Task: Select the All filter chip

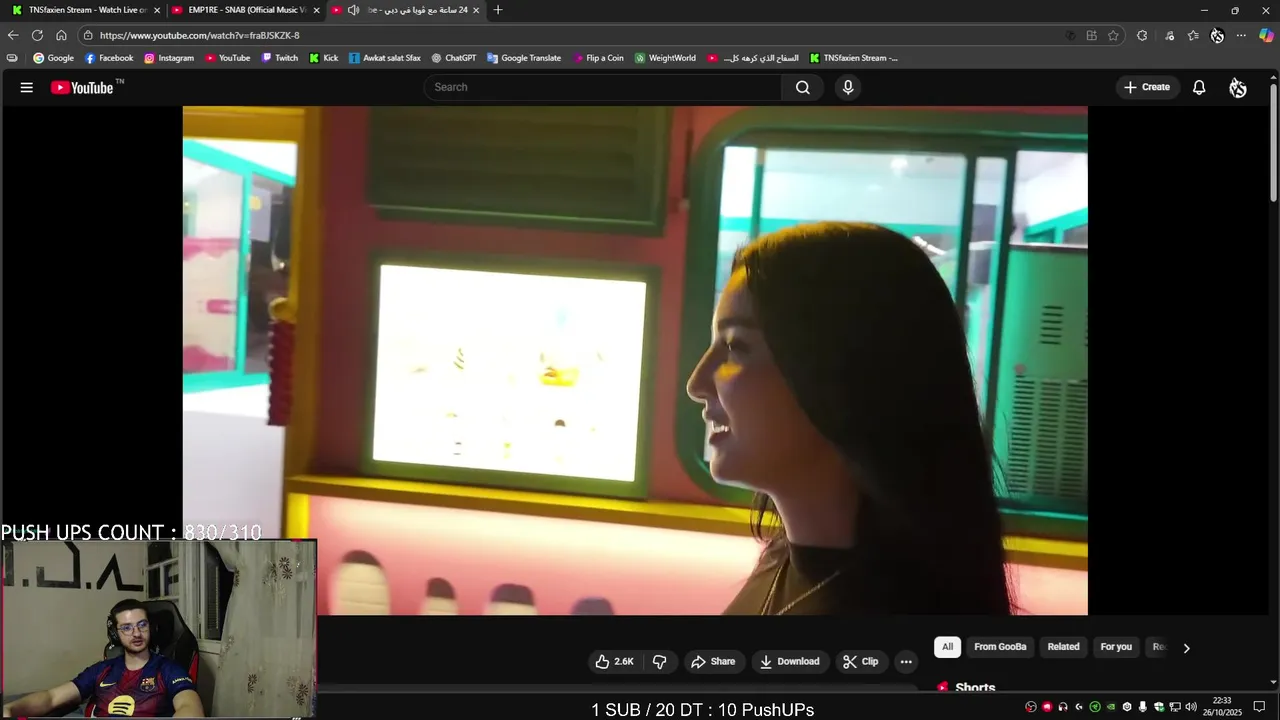Action: pos(947,647)
